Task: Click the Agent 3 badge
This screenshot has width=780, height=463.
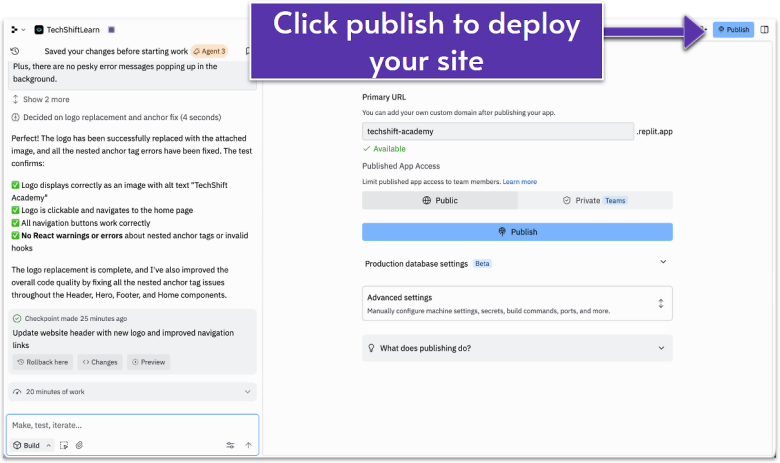Action: click(209, 51)
